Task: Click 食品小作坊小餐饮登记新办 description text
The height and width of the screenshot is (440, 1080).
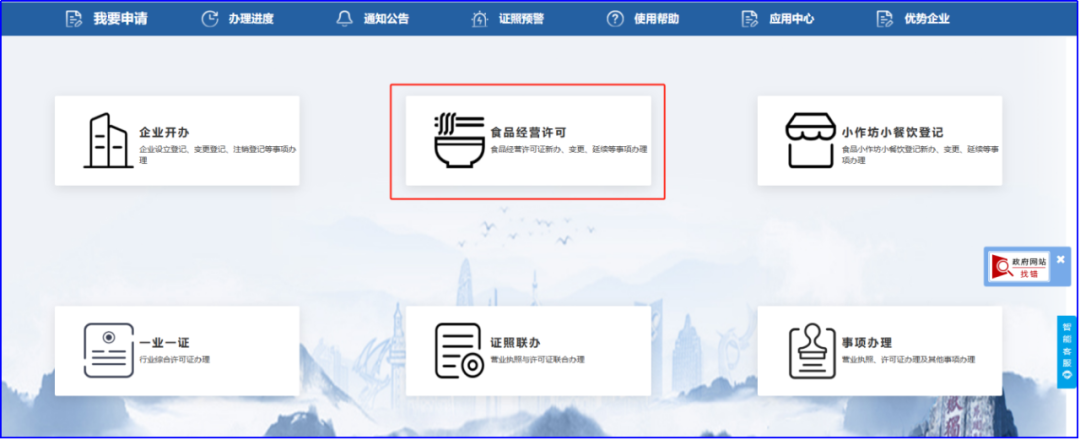Action: pos(920,154)
